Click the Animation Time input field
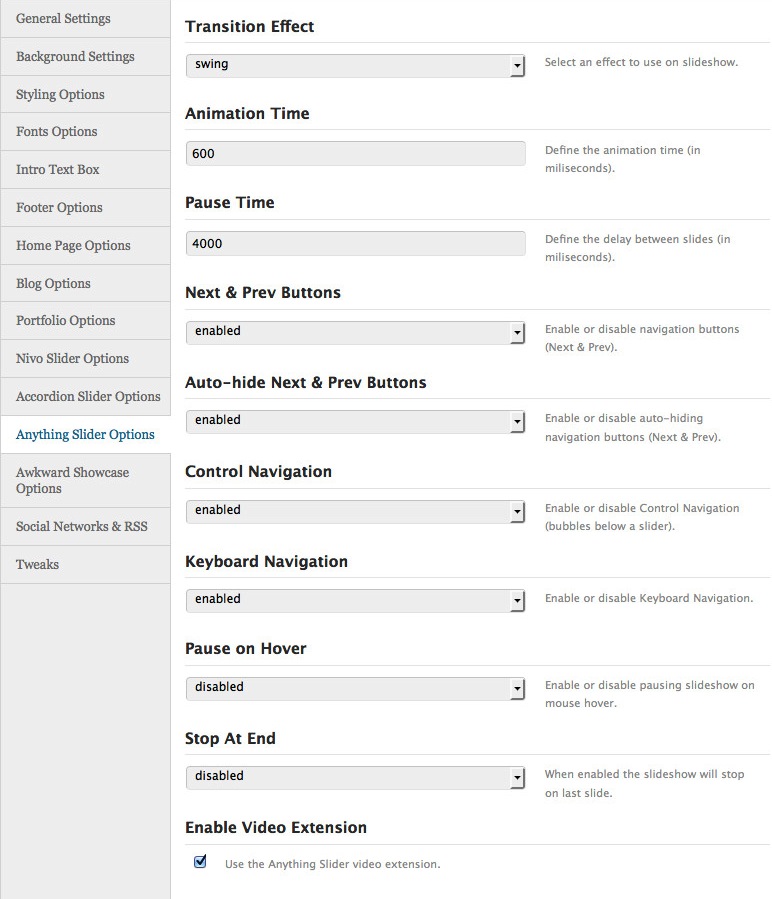Viewport: 772px width, 899px height. [355, 154]
